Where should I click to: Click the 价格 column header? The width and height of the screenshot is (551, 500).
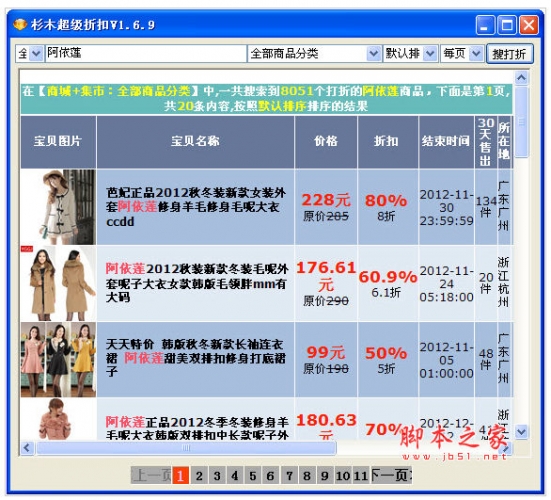(326, 142)
